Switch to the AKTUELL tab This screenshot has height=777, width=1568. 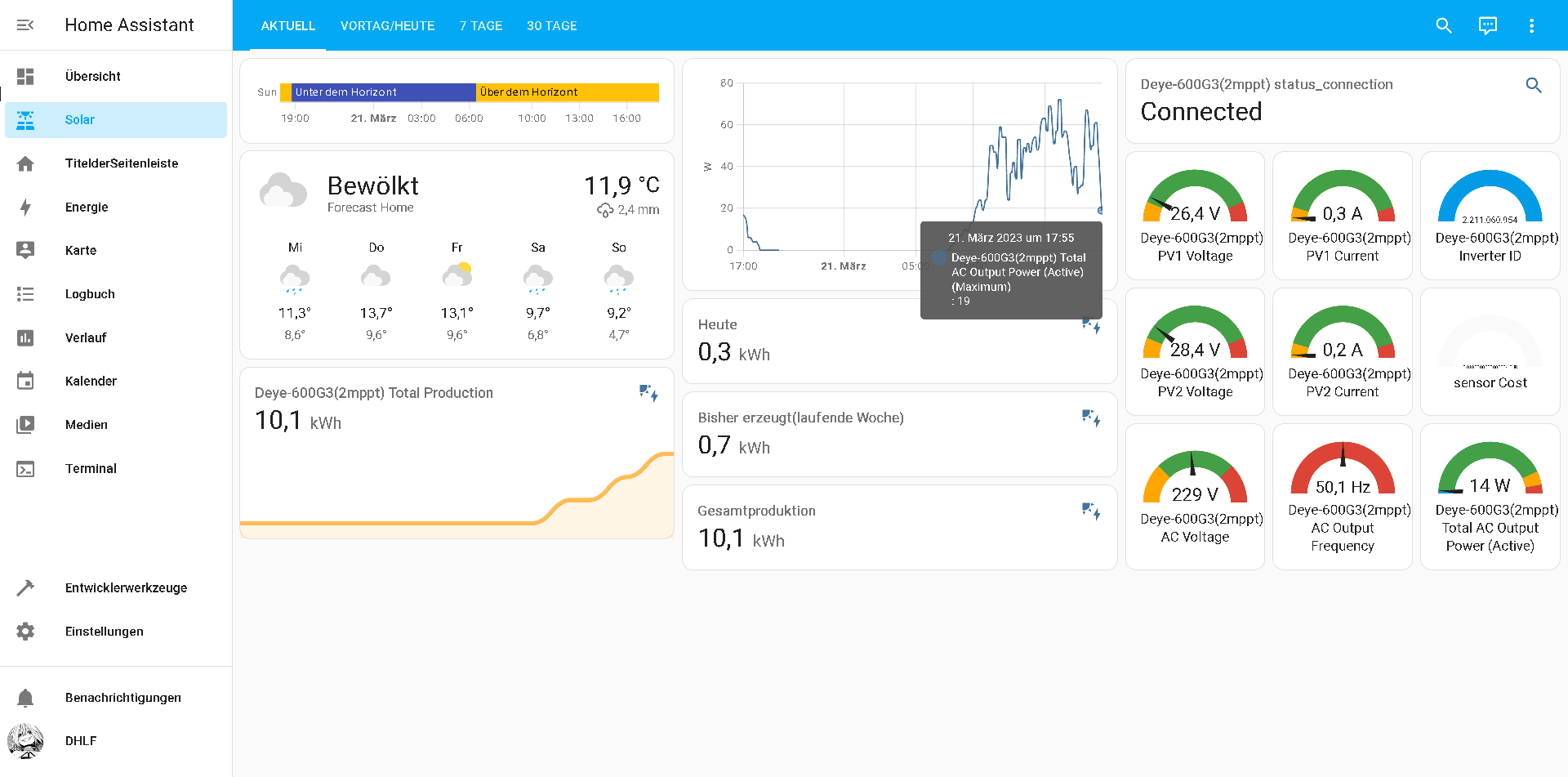point(287,26)
